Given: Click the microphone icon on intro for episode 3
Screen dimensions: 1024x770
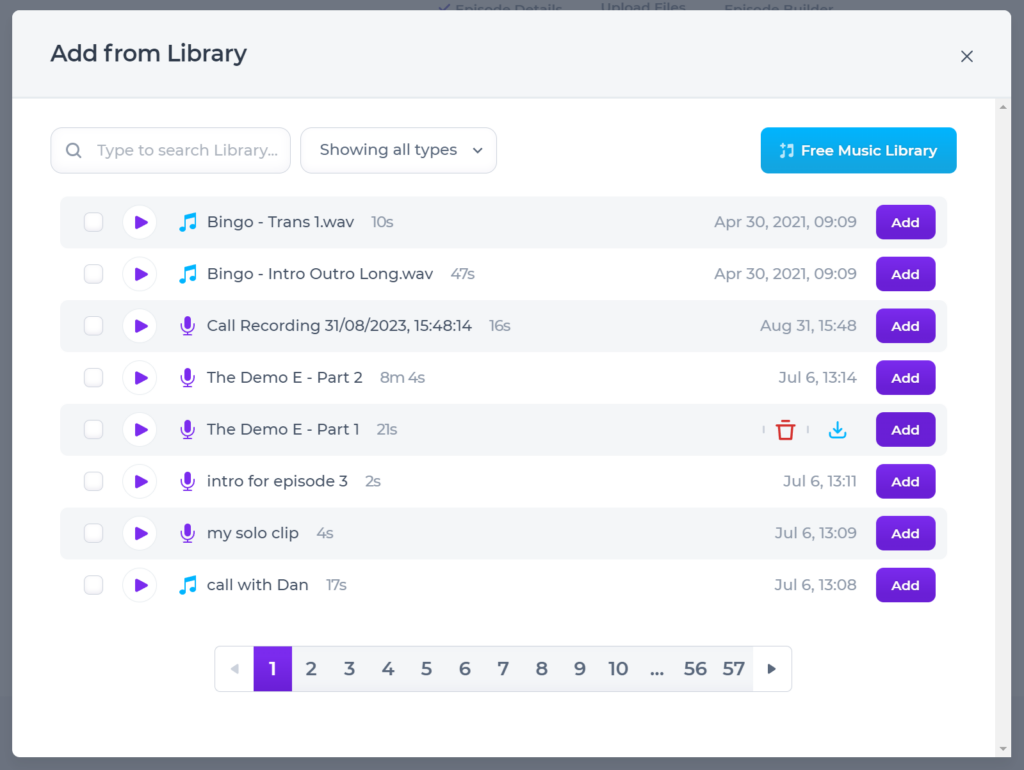Looking at the screenshot, I should (x=187, y=481).
